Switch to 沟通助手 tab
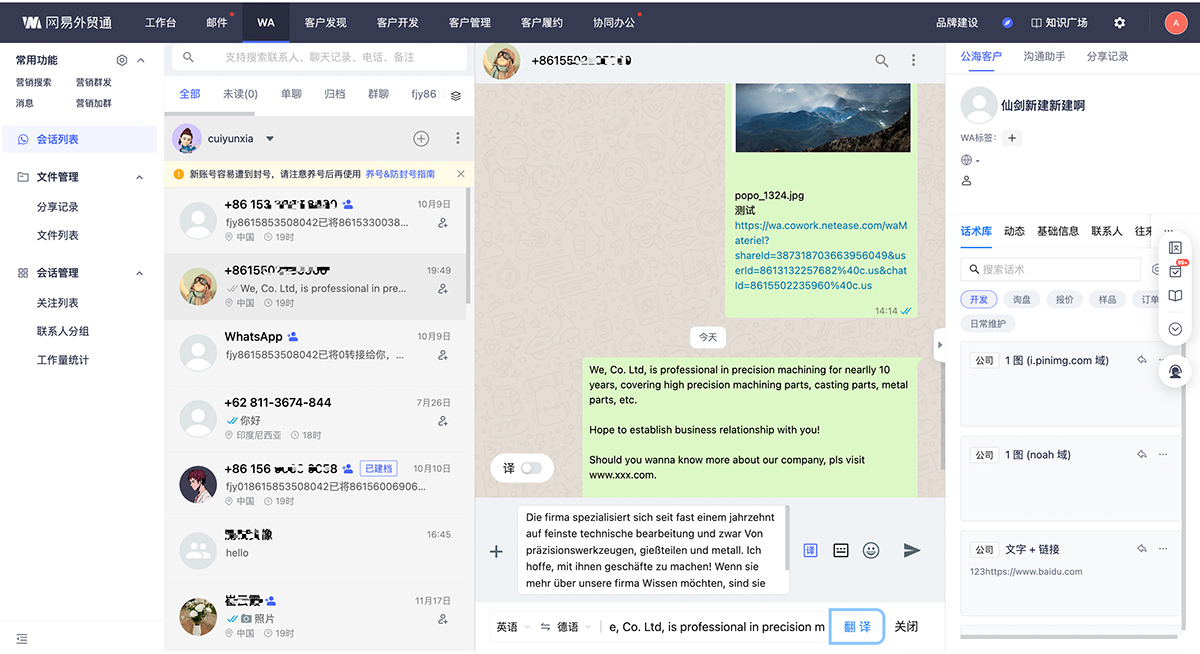Viewport: 1200px width, 654px height. (x=1044, y=57)
